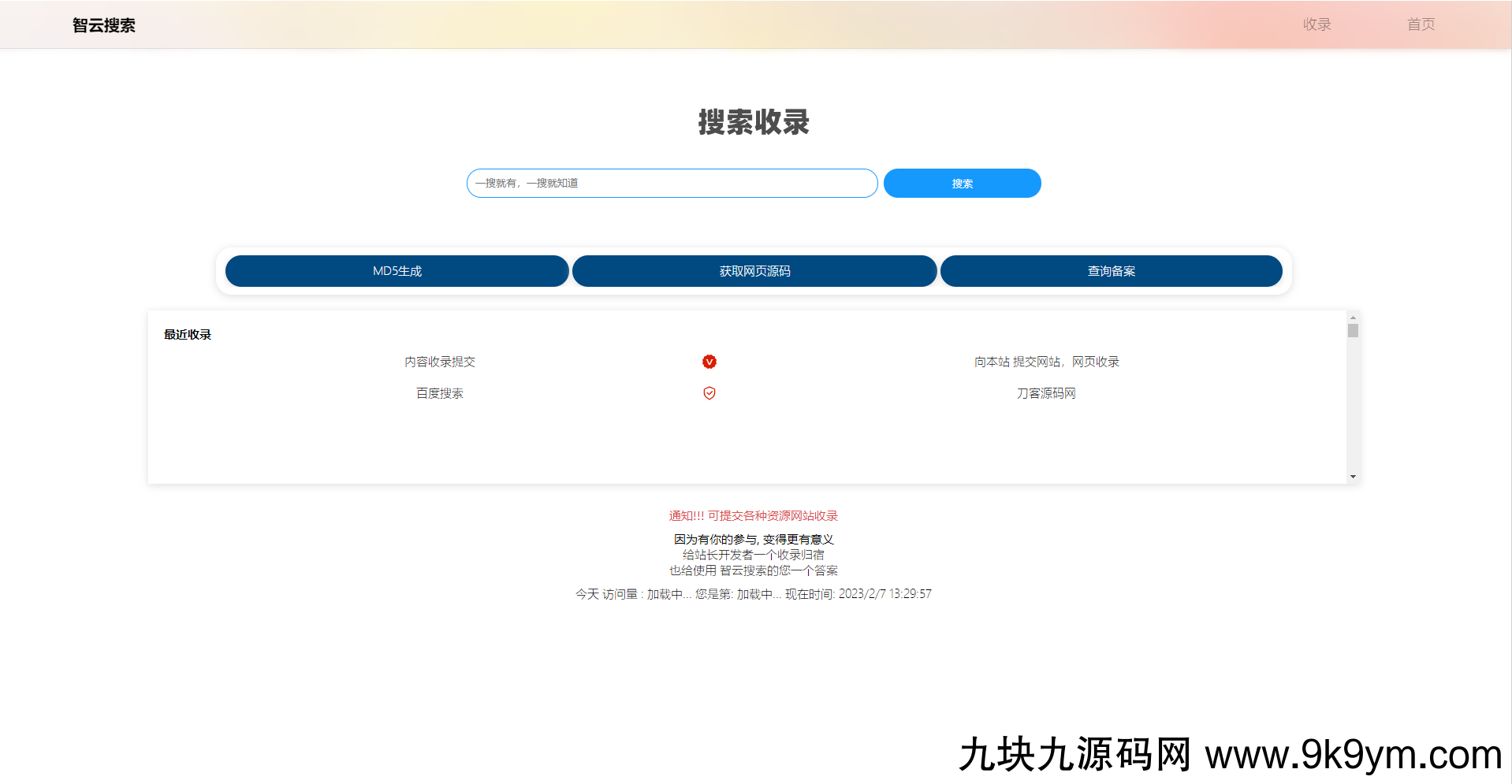Open the 获取网页源码 tool
This screenshot has width=1512, height=784.
(754, 271)
